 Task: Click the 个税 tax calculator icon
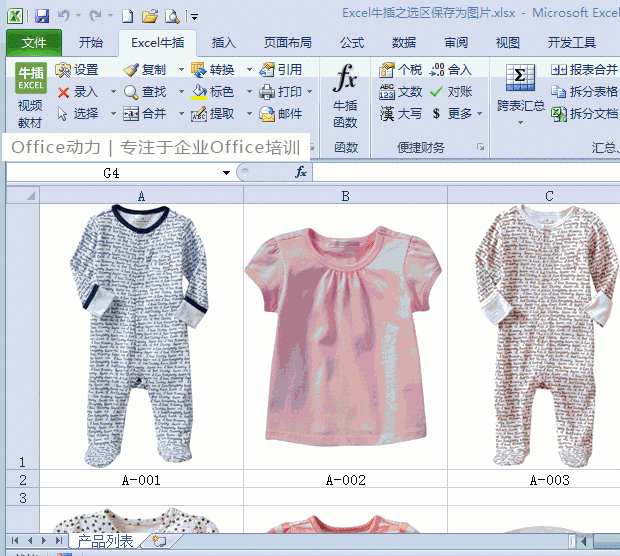coord(386,70)
